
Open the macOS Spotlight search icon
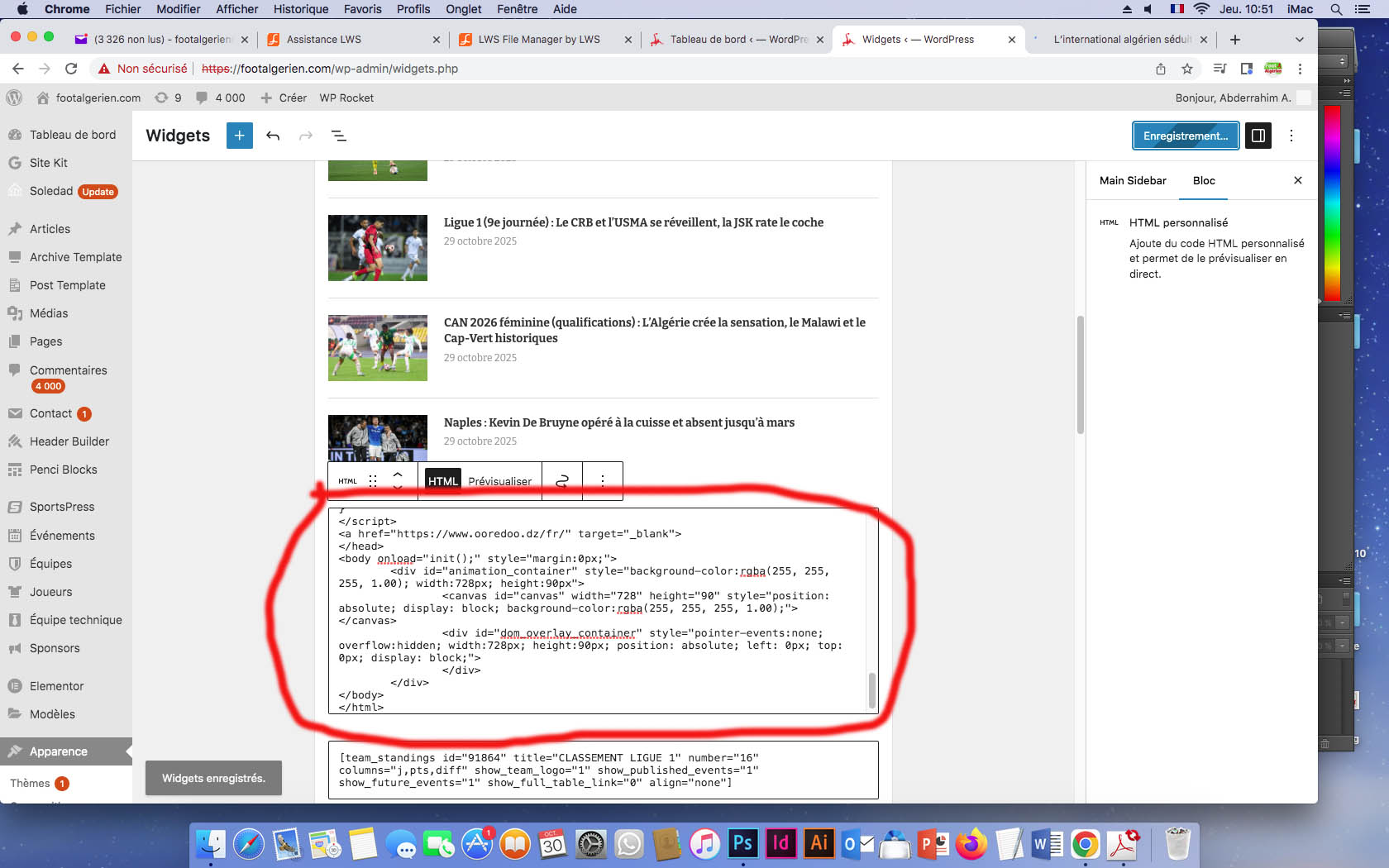click(1336, 9)
